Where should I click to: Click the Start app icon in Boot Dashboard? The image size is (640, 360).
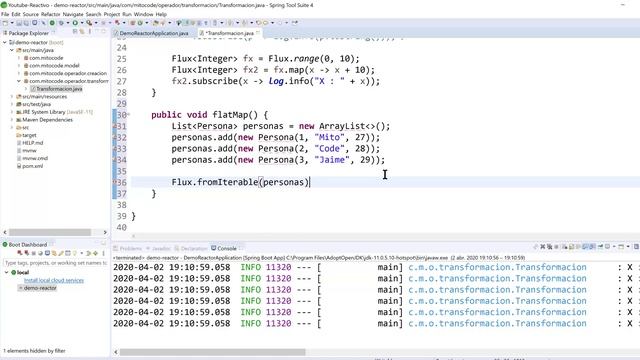20,253
